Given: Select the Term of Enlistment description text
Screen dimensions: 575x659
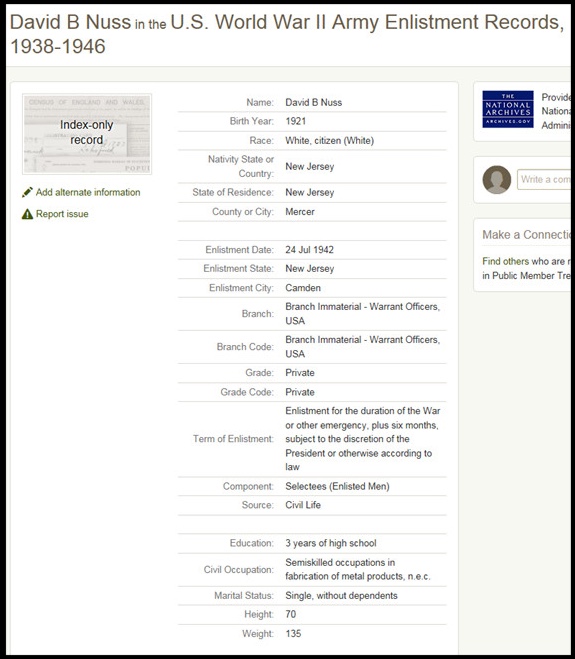Looking at the screenshot, I should coord(362,439).
